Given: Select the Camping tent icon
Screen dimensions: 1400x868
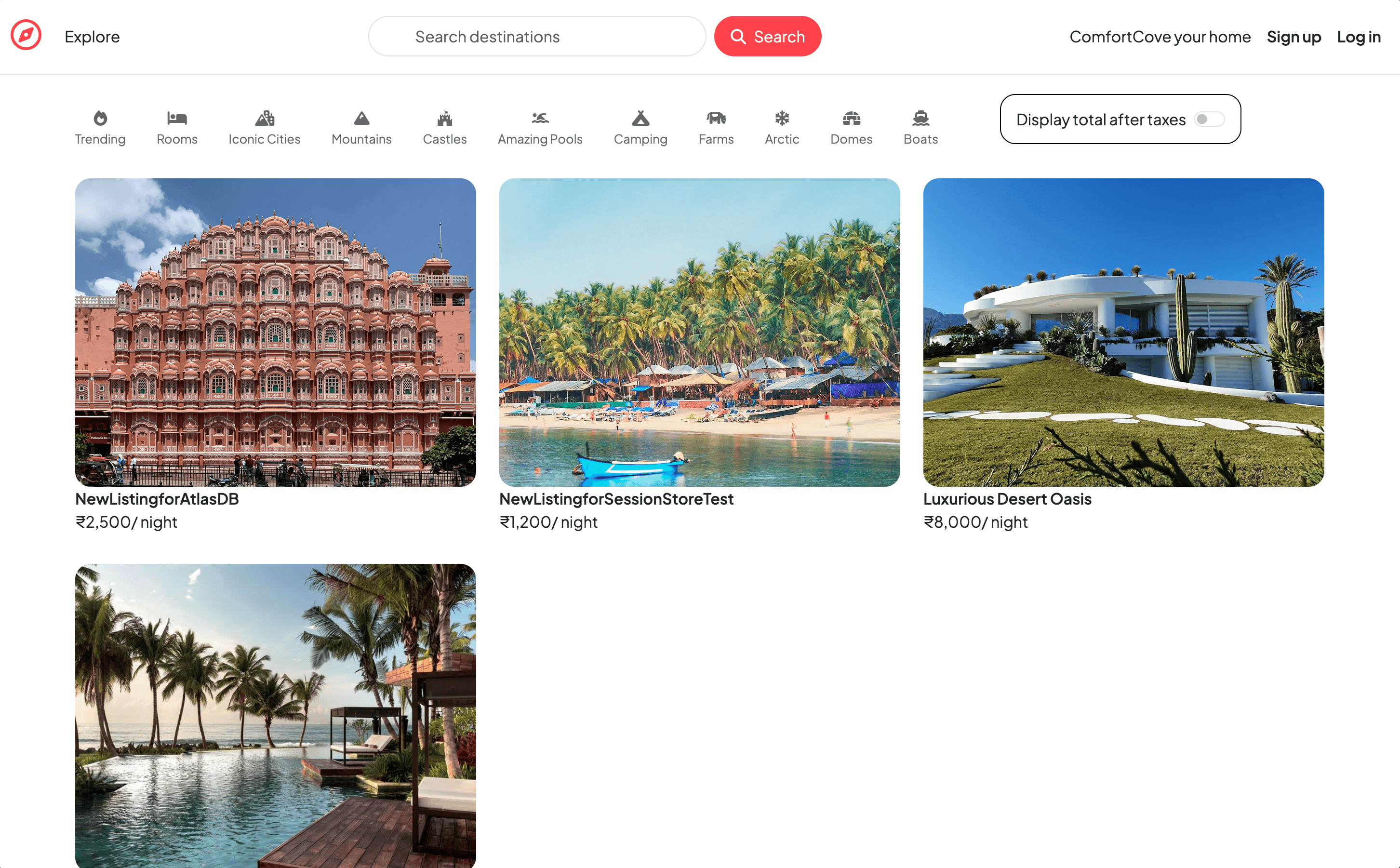Looking at the screenshot, I should coord(640,118).
